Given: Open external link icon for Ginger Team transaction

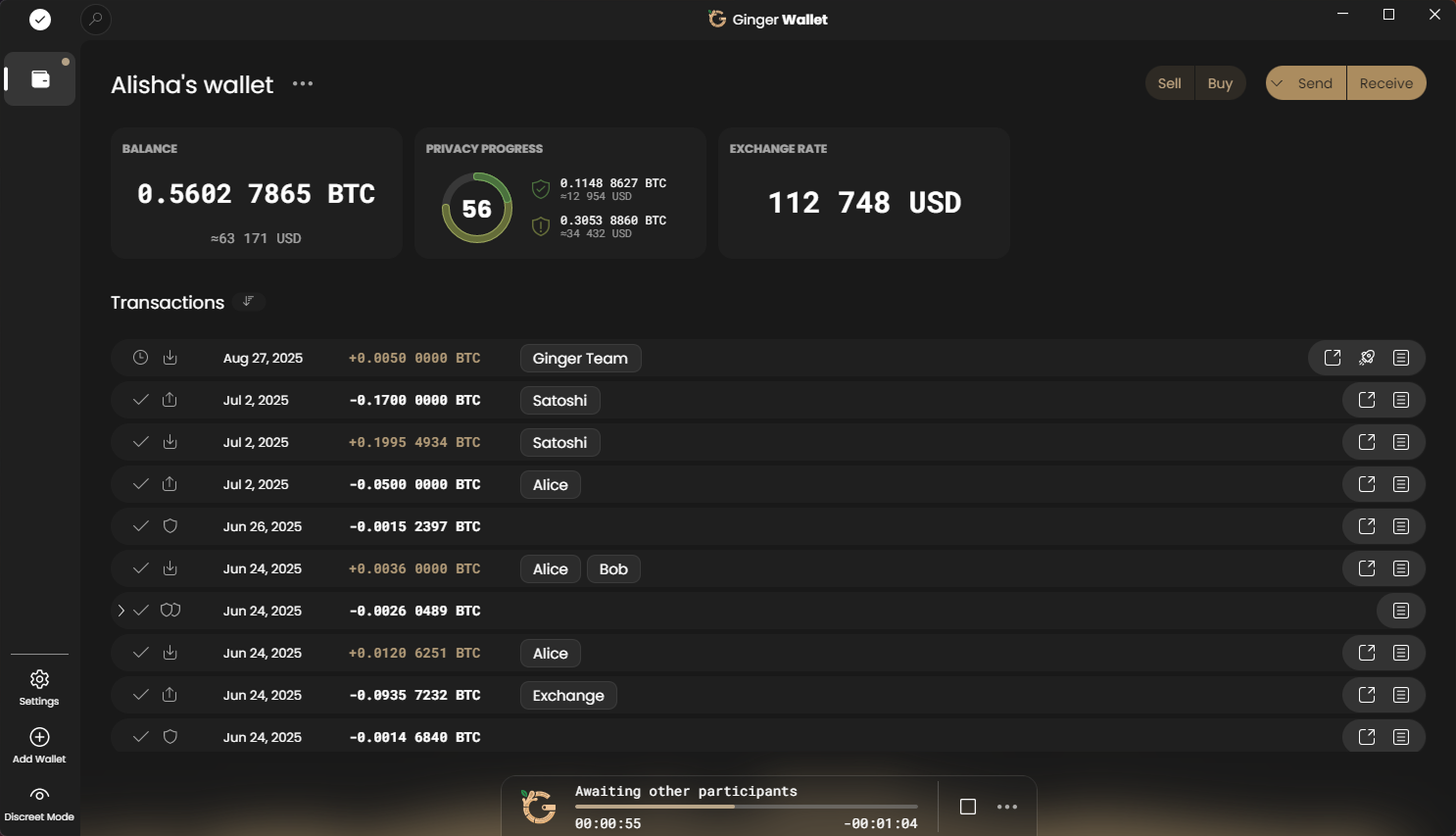Looking at the screenshot, I should [x=1333, y=358].
